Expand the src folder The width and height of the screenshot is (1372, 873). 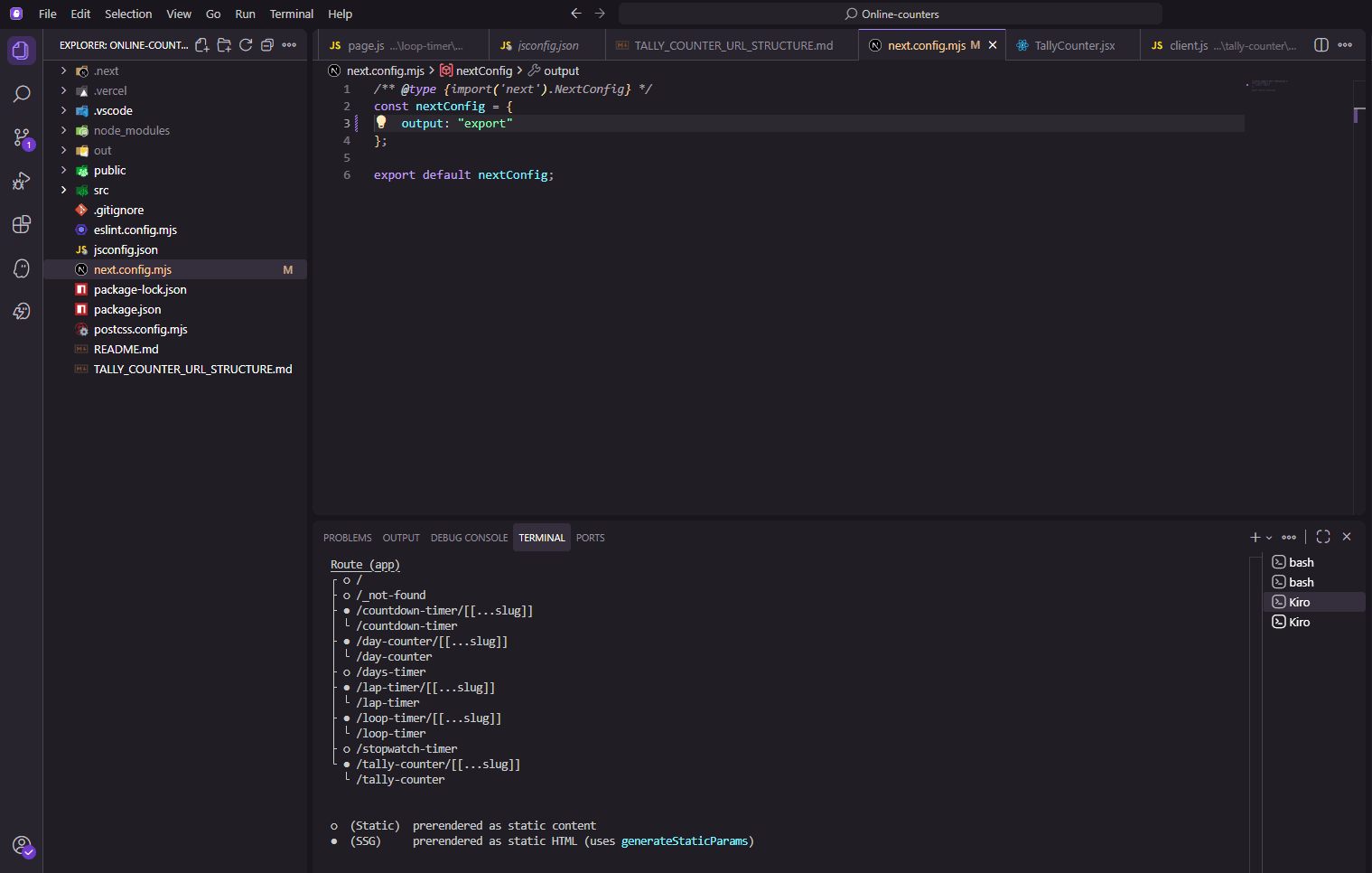pos(101,191)
